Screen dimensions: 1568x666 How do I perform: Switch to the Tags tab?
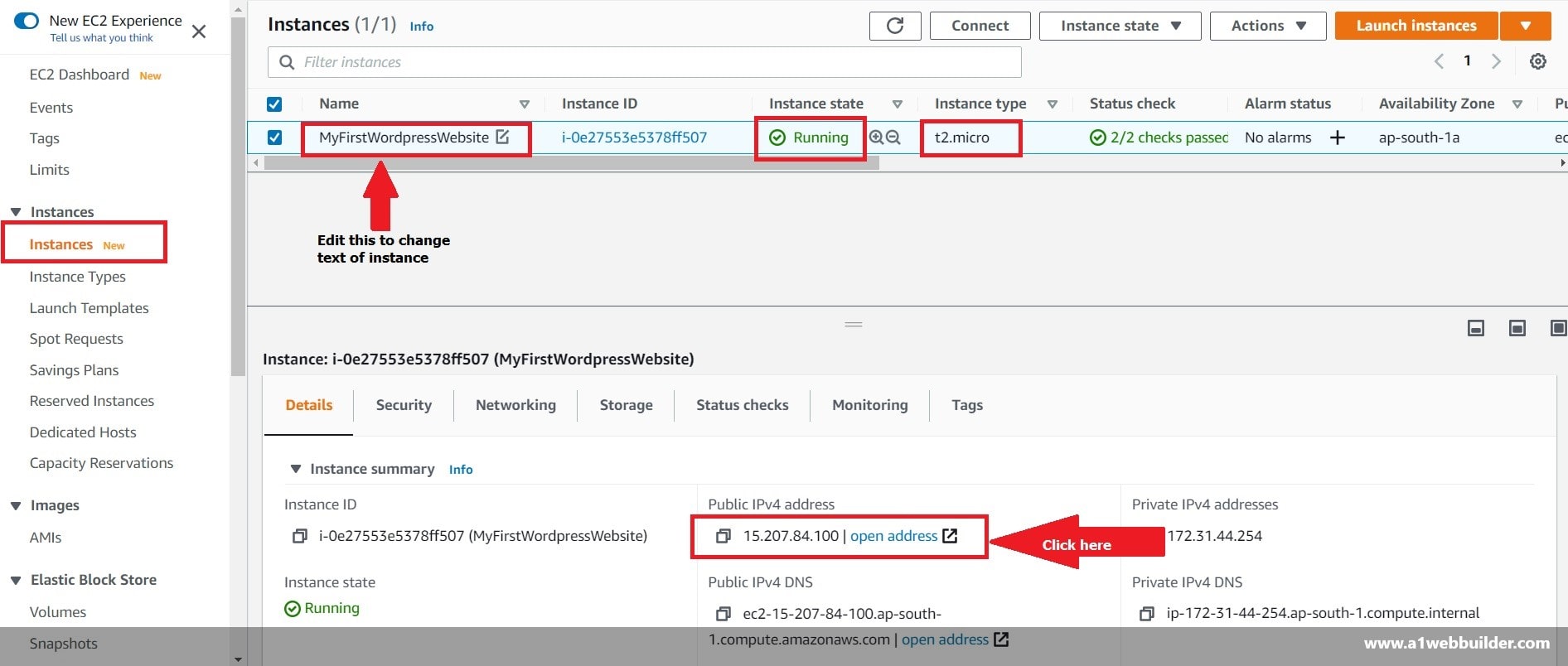tap(967, 405)
